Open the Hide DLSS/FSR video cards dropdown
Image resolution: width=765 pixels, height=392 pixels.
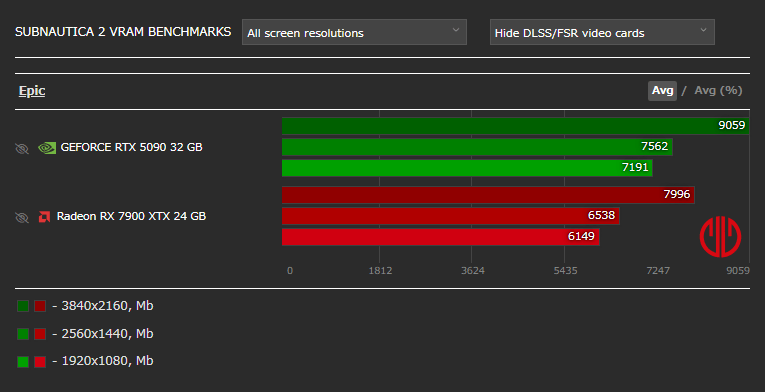coord(602,32)
